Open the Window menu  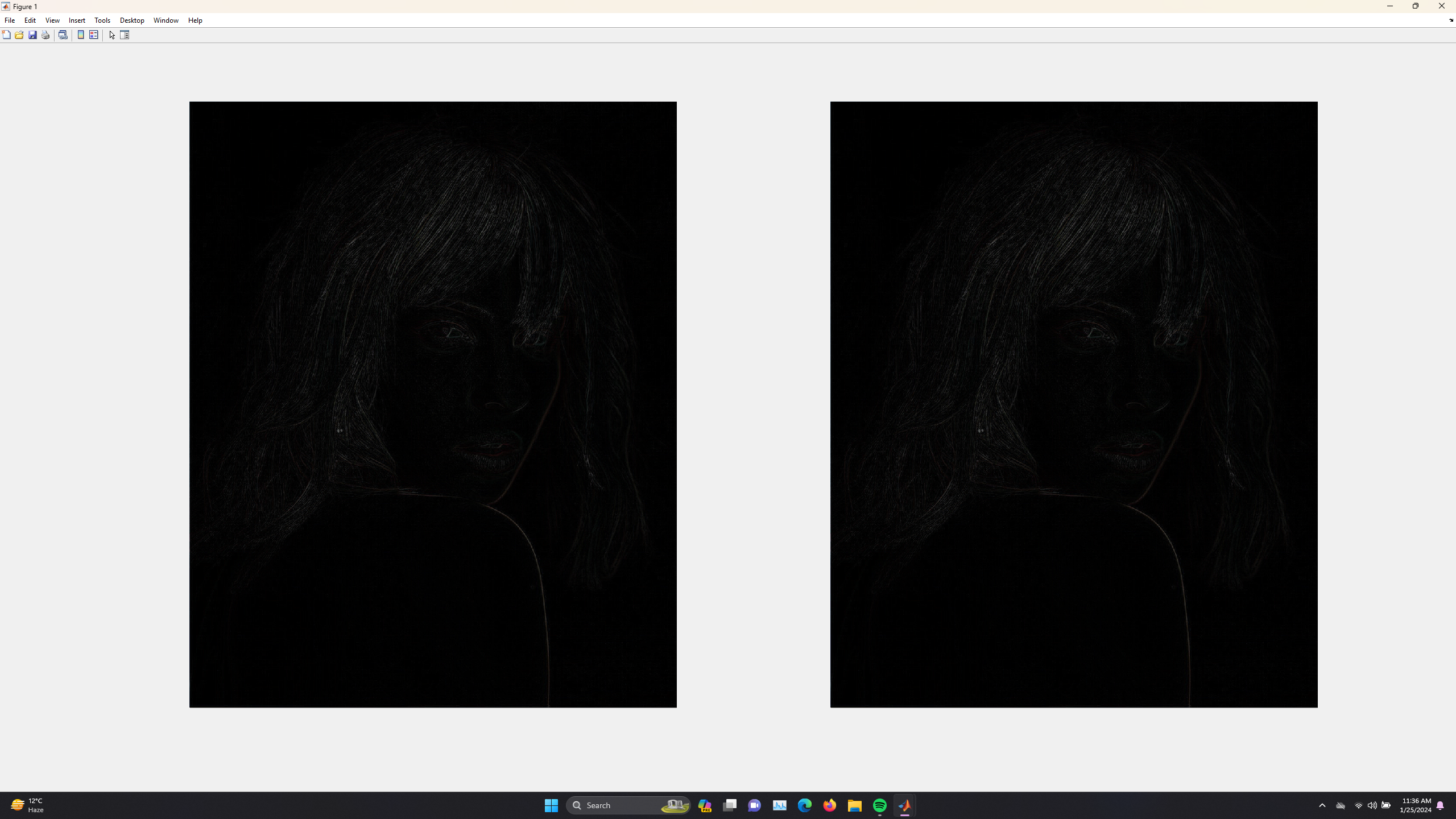click(x=166, y=20)
